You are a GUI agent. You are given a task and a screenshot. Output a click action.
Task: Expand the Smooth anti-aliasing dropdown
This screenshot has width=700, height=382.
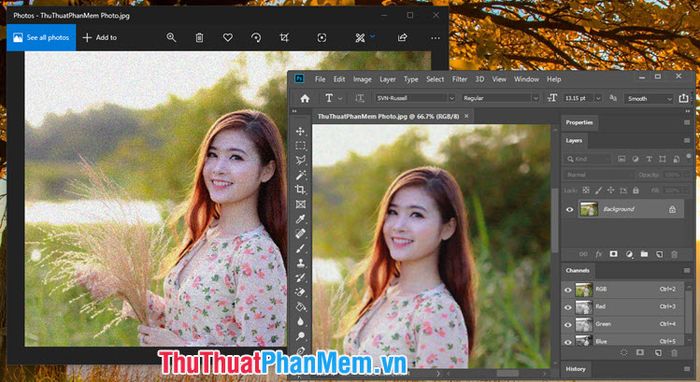[x=649, y=99]
